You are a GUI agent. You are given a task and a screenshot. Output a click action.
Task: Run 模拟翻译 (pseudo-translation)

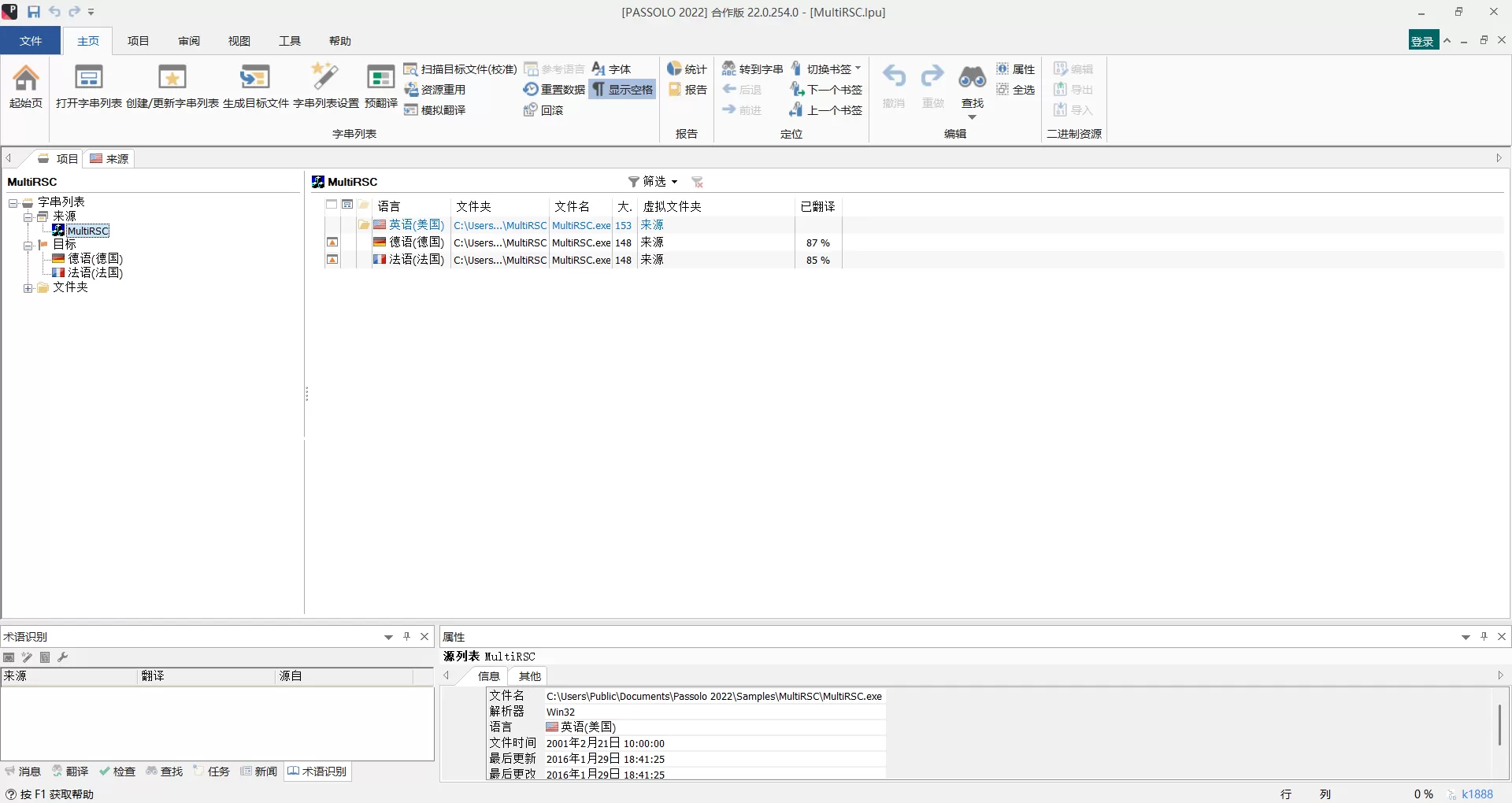(435, 110)
